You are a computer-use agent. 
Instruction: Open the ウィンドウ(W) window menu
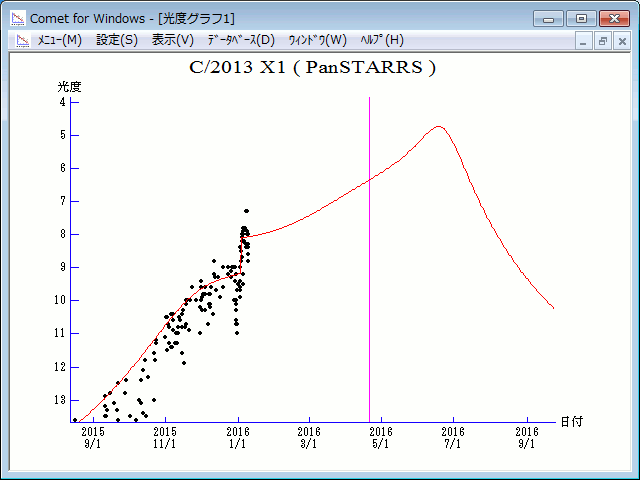(318, 40)
